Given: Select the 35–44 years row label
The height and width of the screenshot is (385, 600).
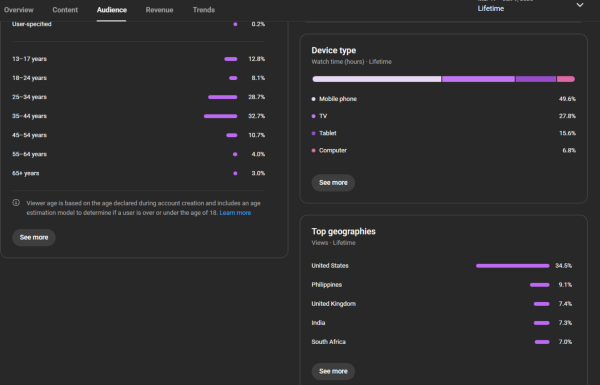Looking at the screenshot, I should click(29, 116).
